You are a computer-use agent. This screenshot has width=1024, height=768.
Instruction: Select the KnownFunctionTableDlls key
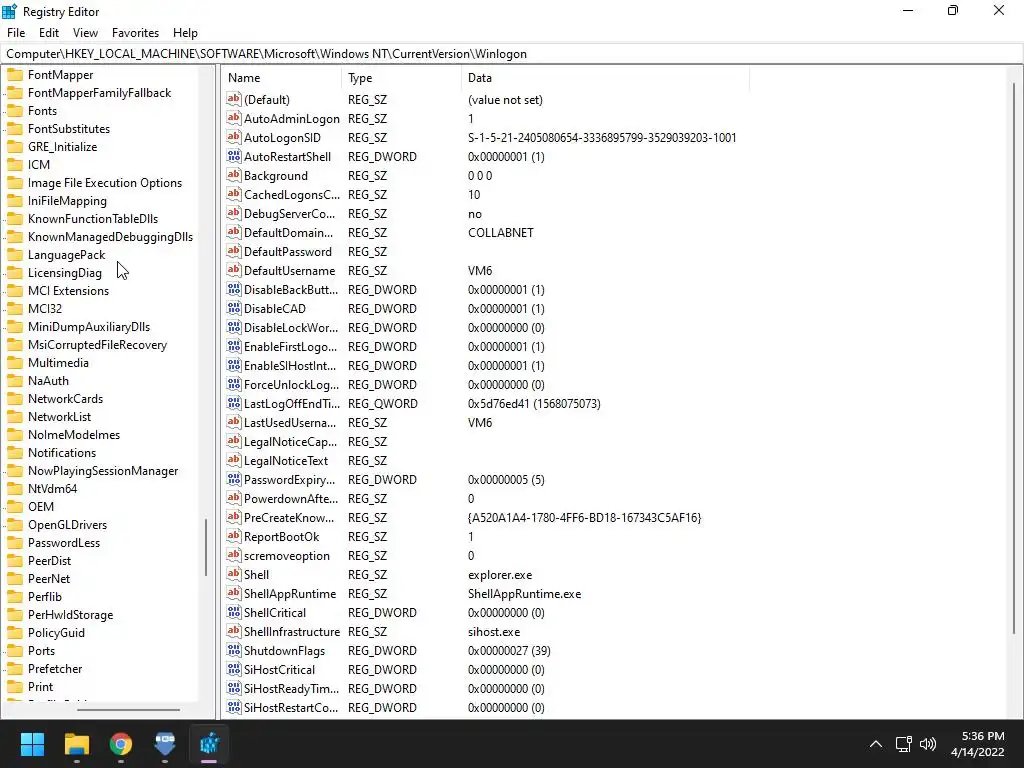[93, 219]
